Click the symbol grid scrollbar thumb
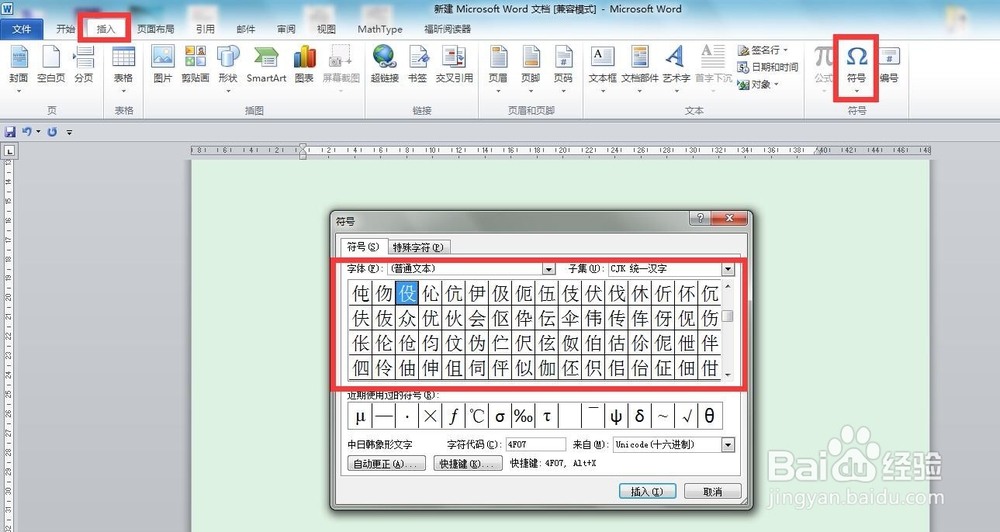This screenshot has width=1000, height=532. coord(728,316)
